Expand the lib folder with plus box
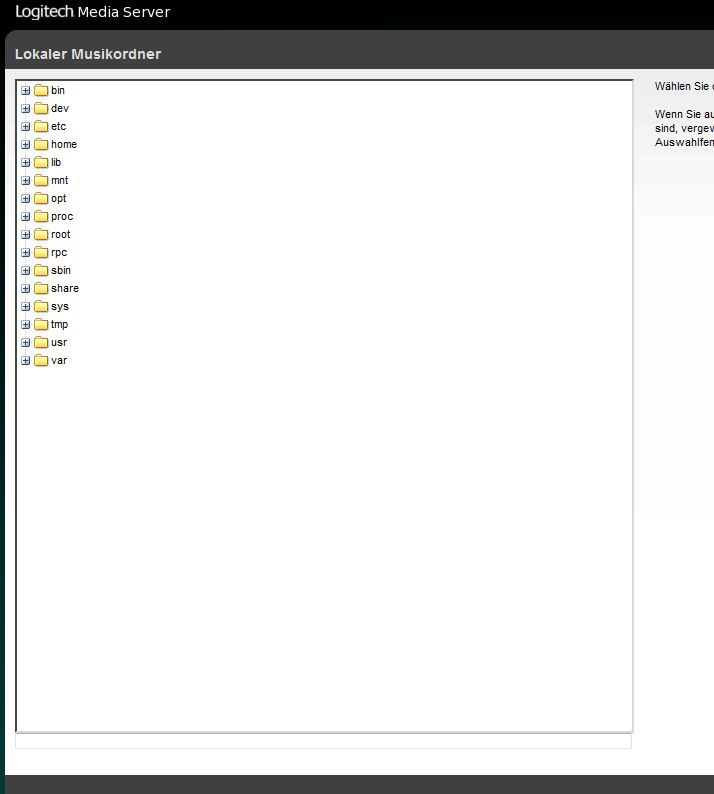The image size is (714, 794). [26, 162]
